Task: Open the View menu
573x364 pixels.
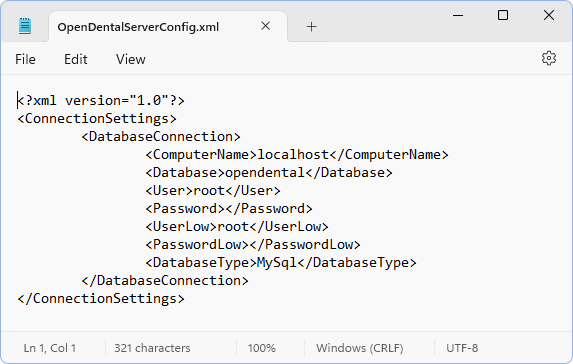Action: pos(130,59)
